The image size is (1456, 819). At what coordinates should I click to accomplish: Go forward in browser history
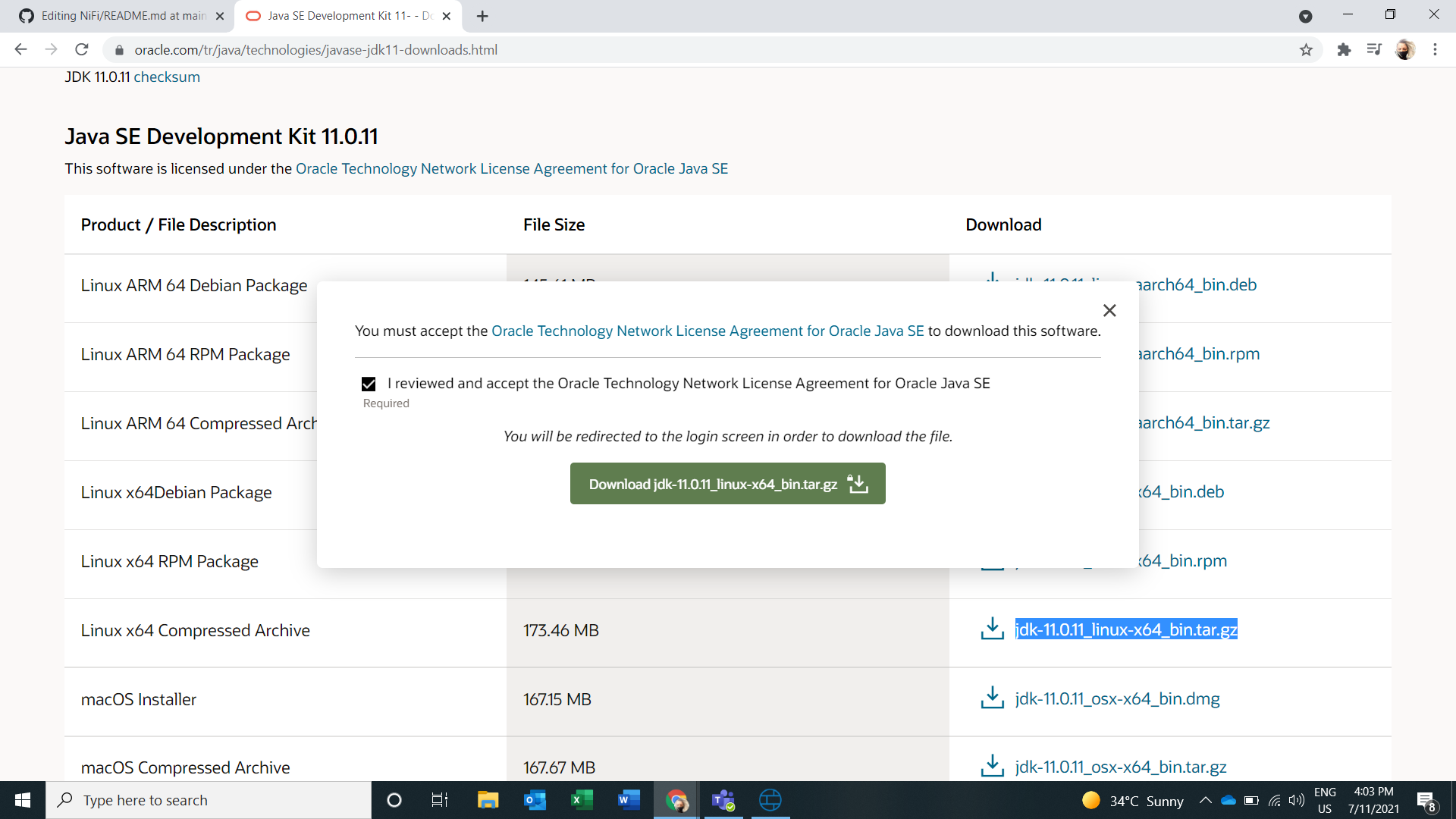[x=51, y=49]
